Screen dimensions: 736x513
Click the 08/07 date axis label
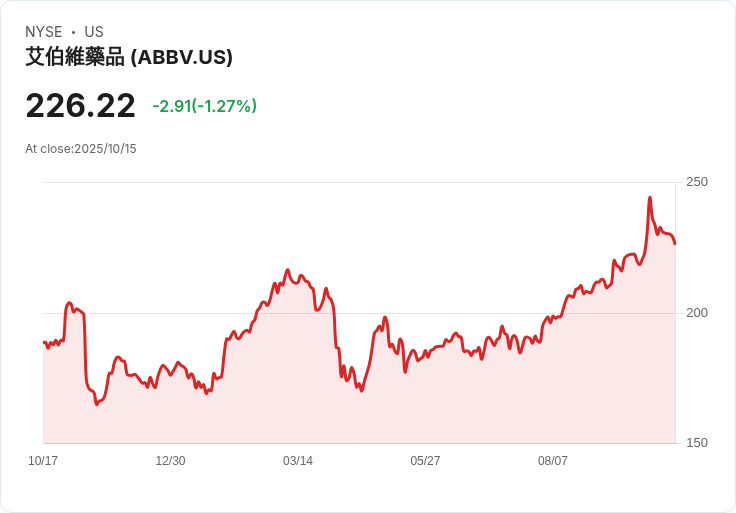pyautogui.click(x=552, y=460)
